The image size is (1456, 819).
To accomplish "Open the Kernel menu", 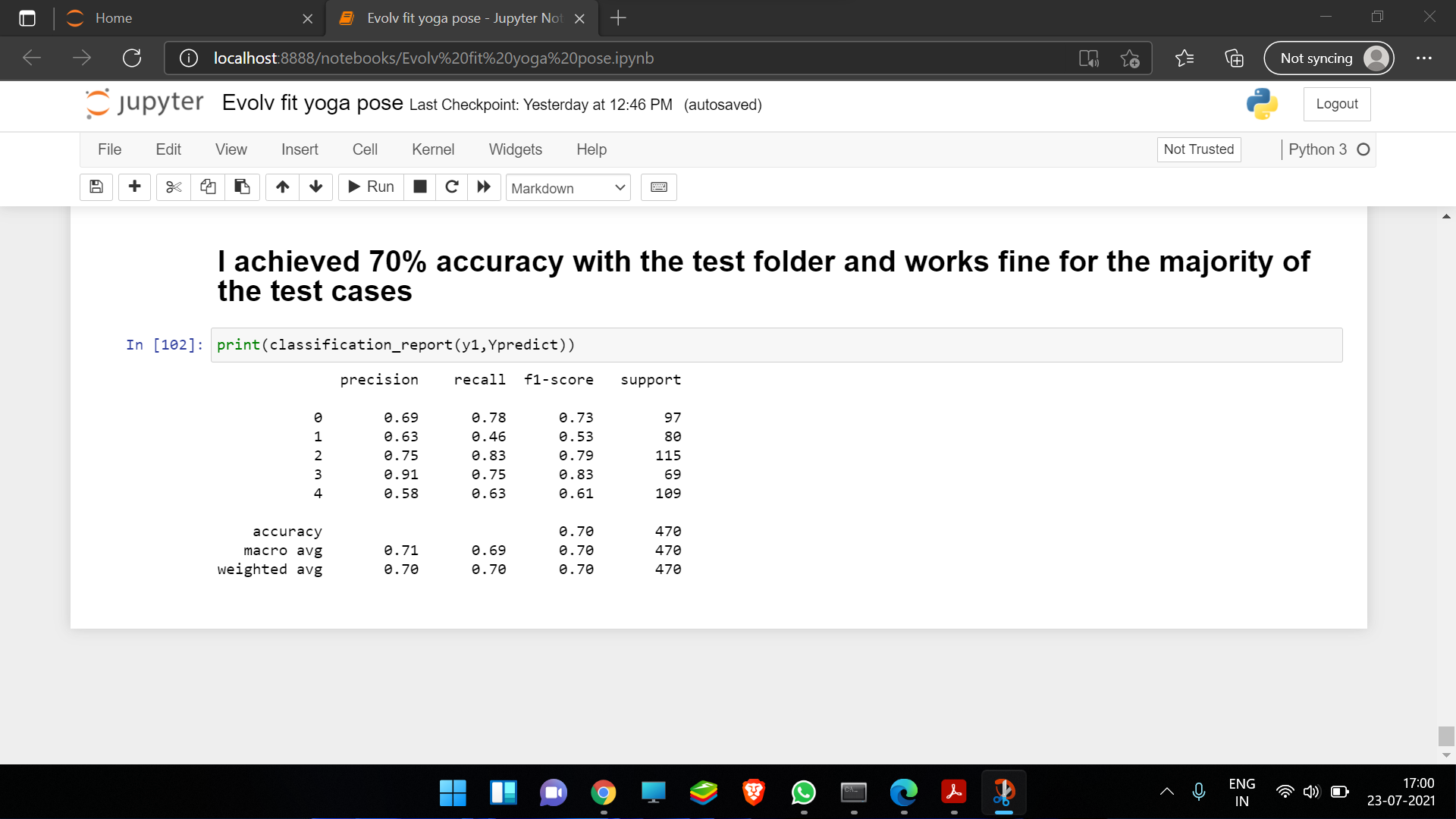I will tap(433, 149).
